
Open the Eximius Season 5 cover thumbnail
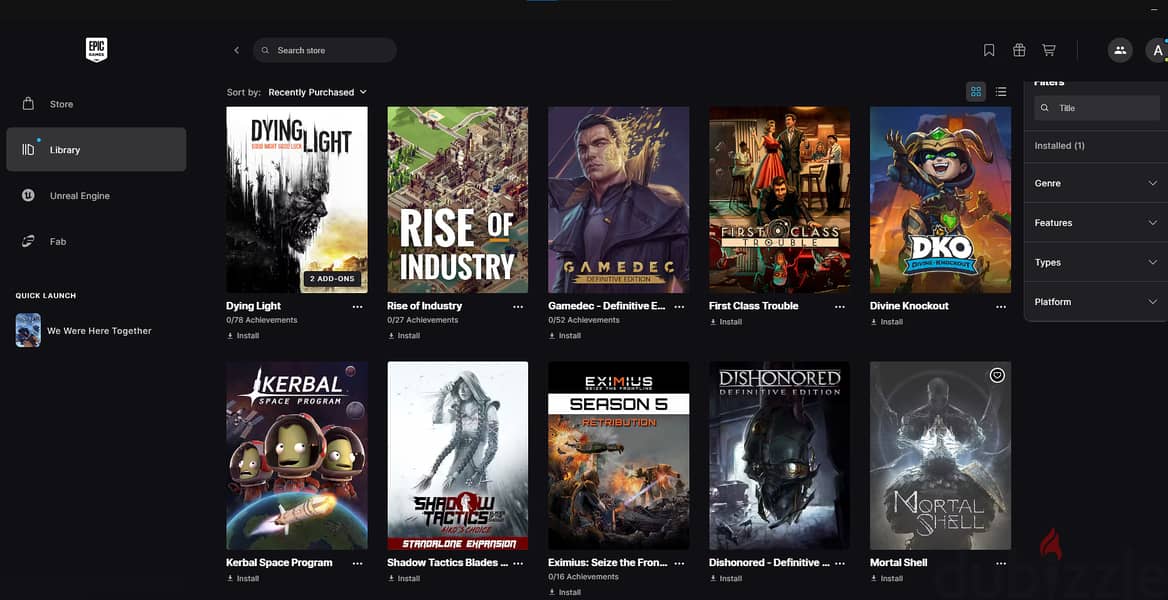618,455
